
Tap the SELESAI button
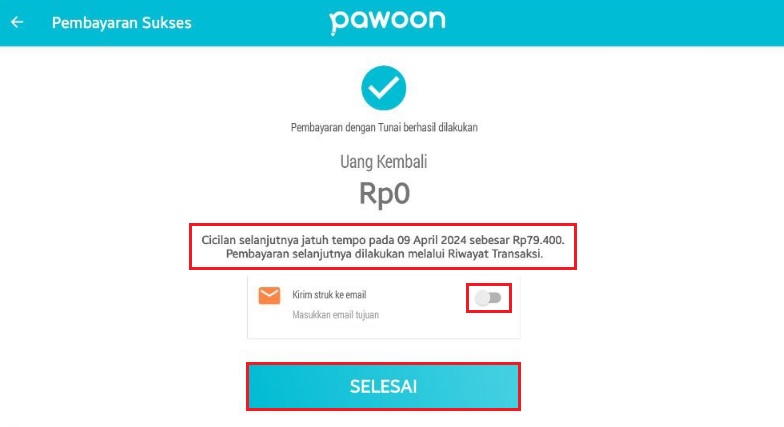[384, 386]
